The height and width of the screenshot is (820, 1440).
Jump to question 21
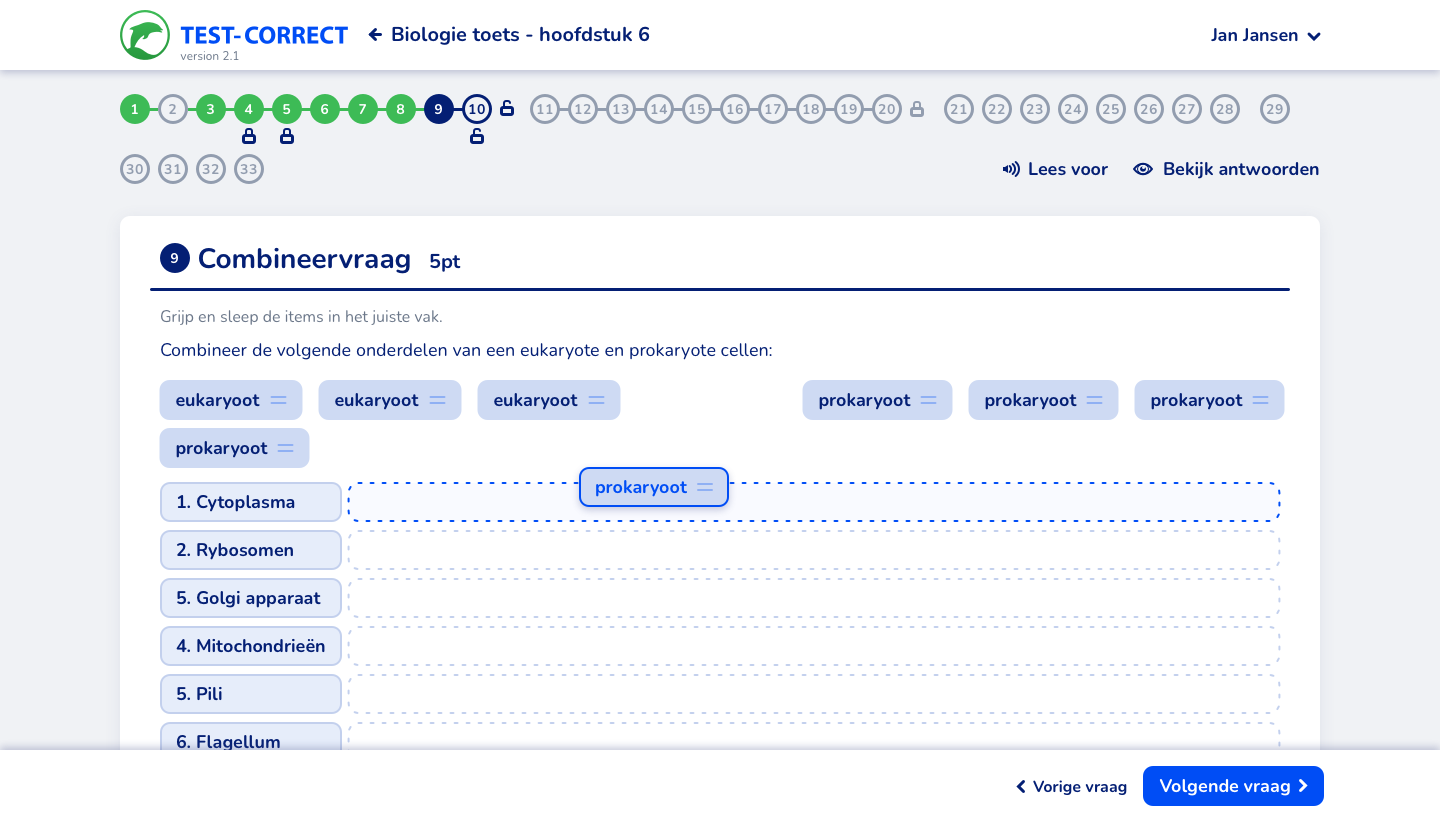(959, 109)
